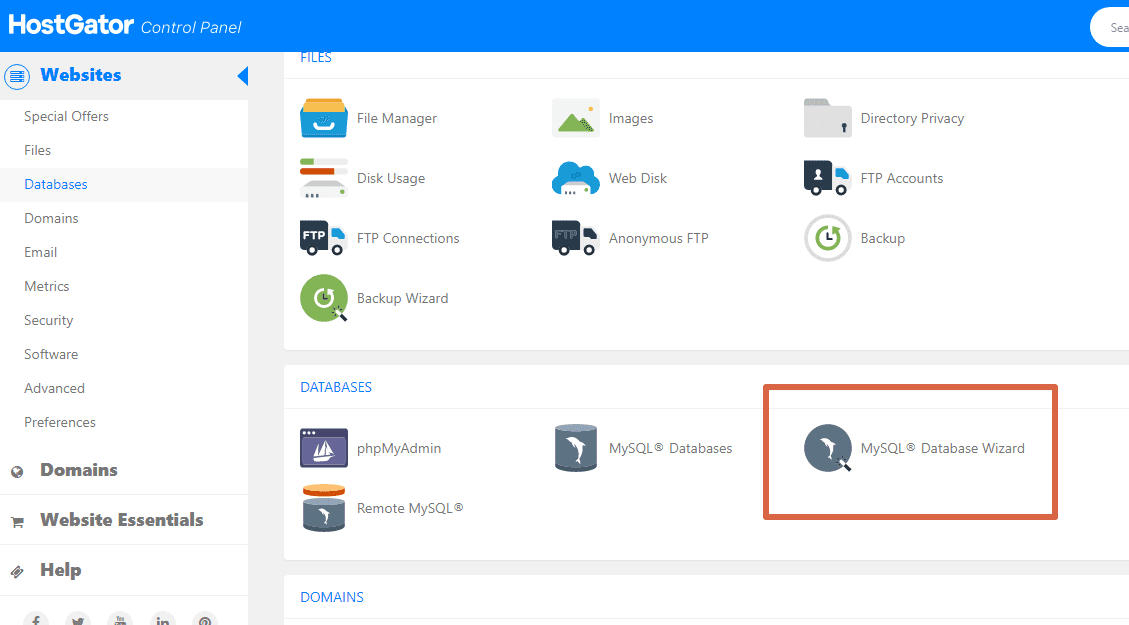Expand the Website Essentials section
1129x625 pixels.
[x=121, y=520]
